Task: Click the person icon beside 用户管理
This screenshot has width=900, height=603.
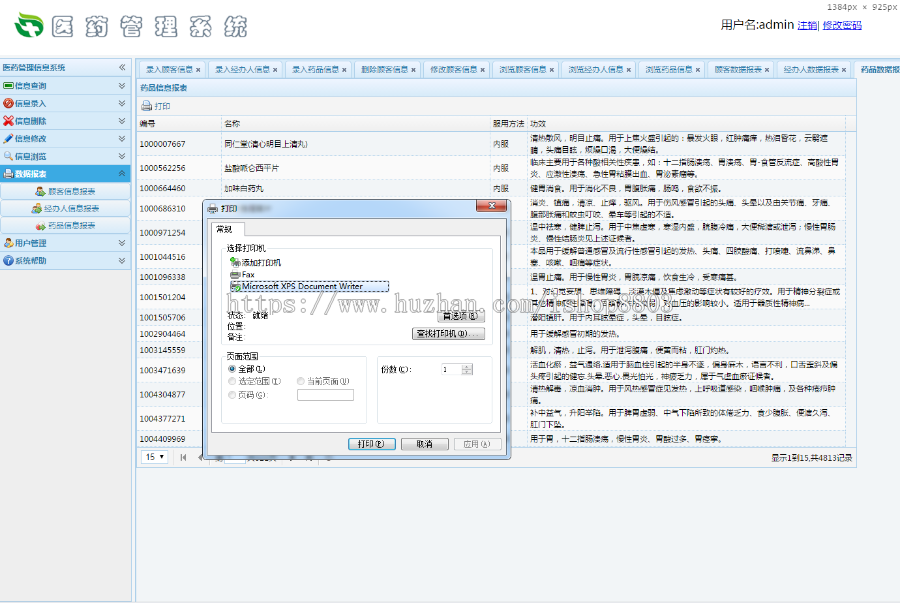Action: click(x=8, y=242)
